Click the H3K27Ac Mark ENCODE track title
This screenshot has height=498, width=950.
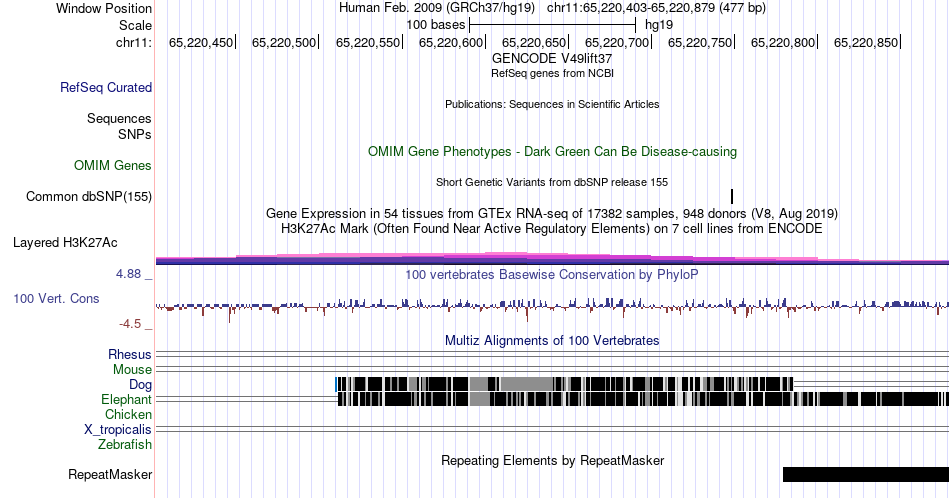click(552, 228)
